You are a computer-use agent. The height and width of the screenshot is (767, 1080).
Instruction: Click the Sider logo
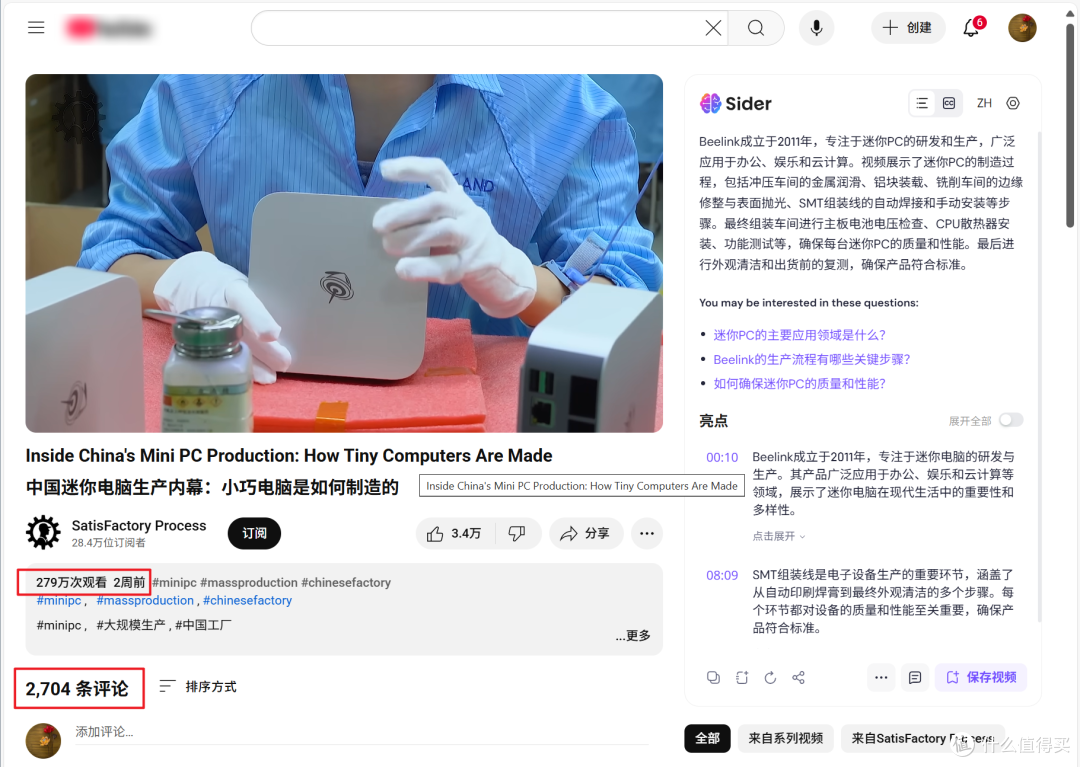[736, 103]
